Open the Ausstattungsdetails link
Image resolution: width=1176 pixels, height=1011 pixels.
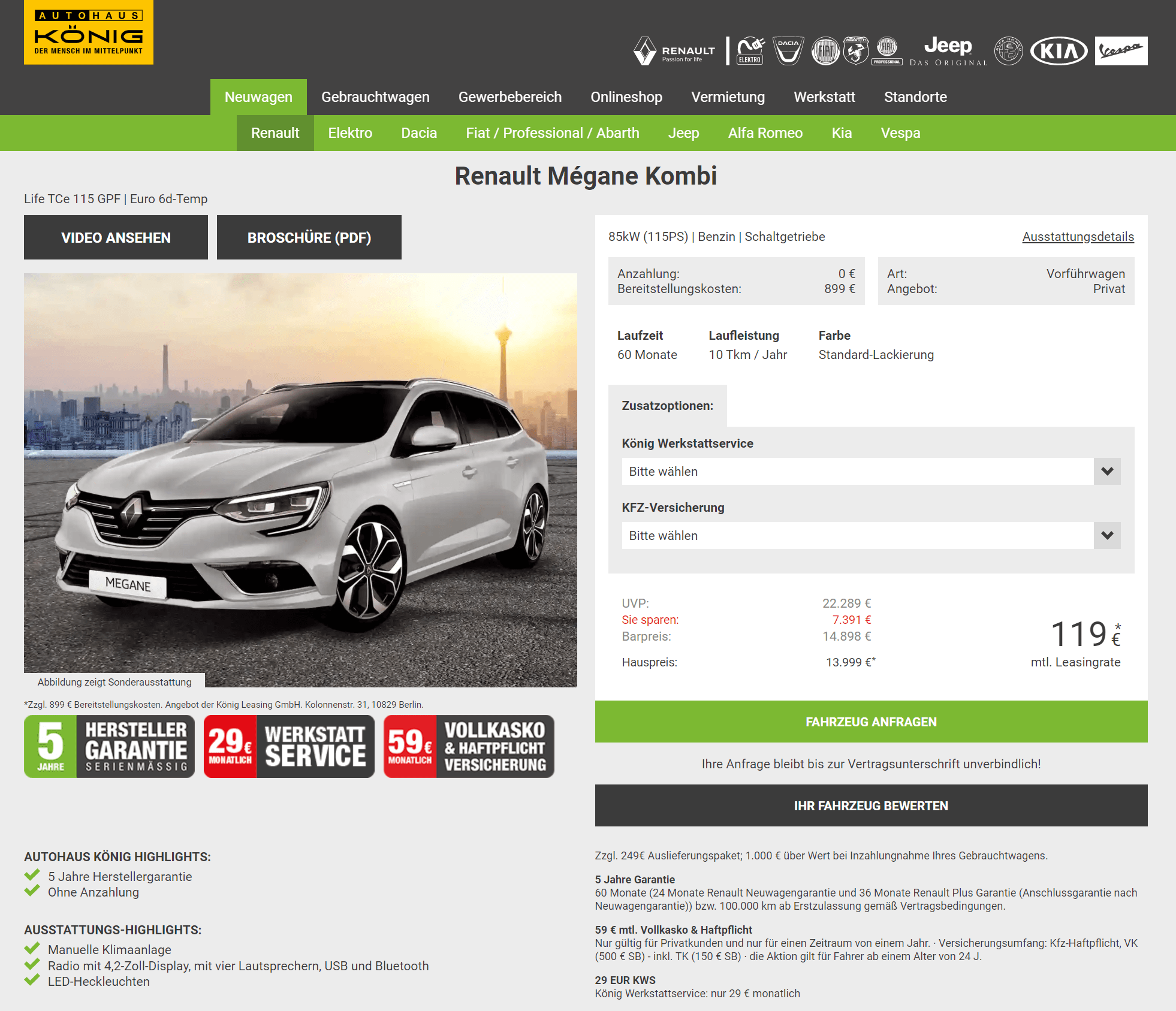point(1078,237)
